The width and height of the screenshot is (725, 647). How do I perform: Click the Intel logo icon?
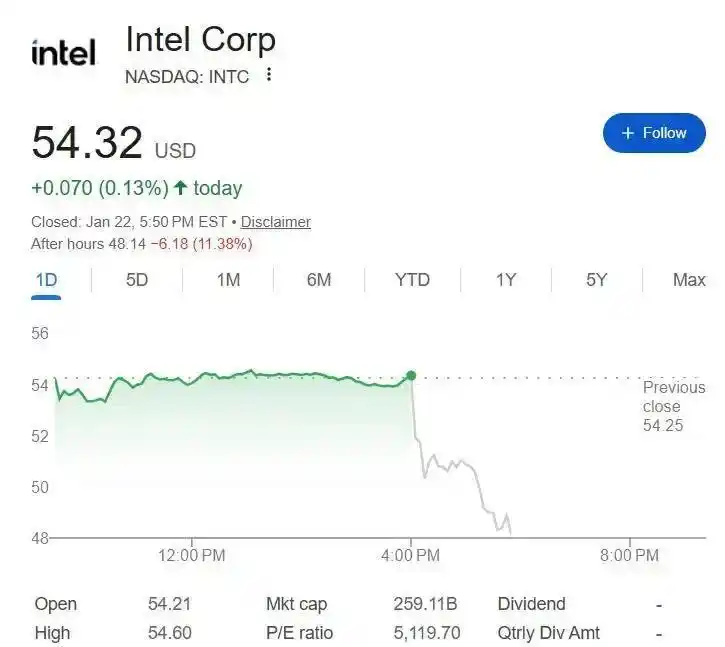[63, 52]
